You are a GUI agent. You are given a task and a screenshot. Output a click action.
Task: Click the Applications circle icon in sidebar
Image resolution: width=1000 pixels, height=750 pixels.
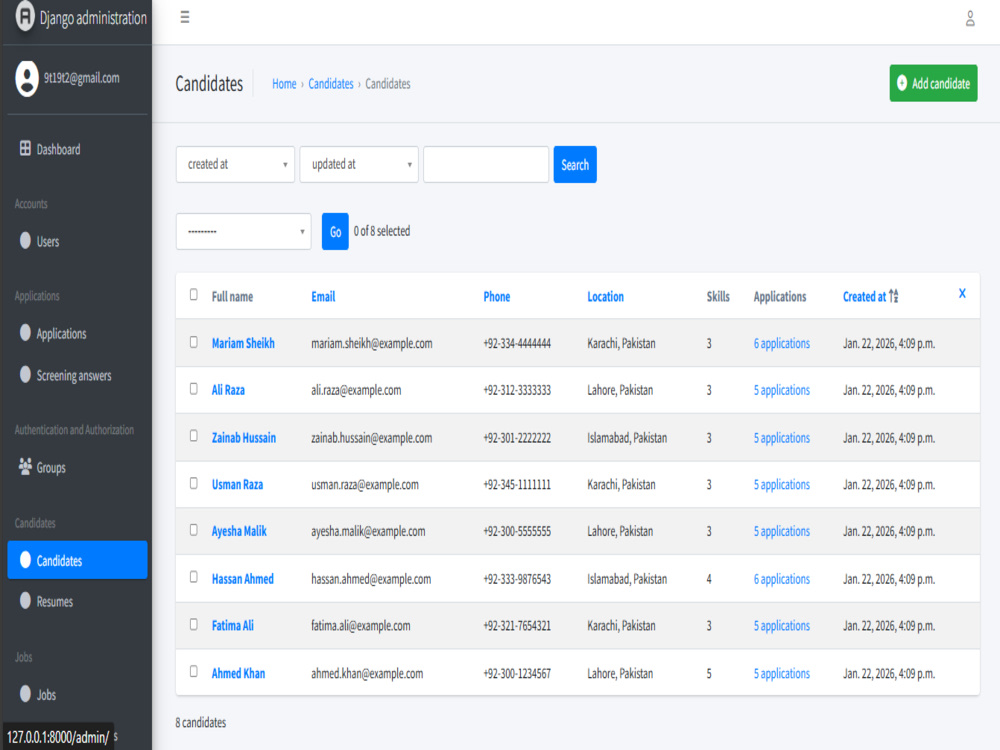(25, 332)
